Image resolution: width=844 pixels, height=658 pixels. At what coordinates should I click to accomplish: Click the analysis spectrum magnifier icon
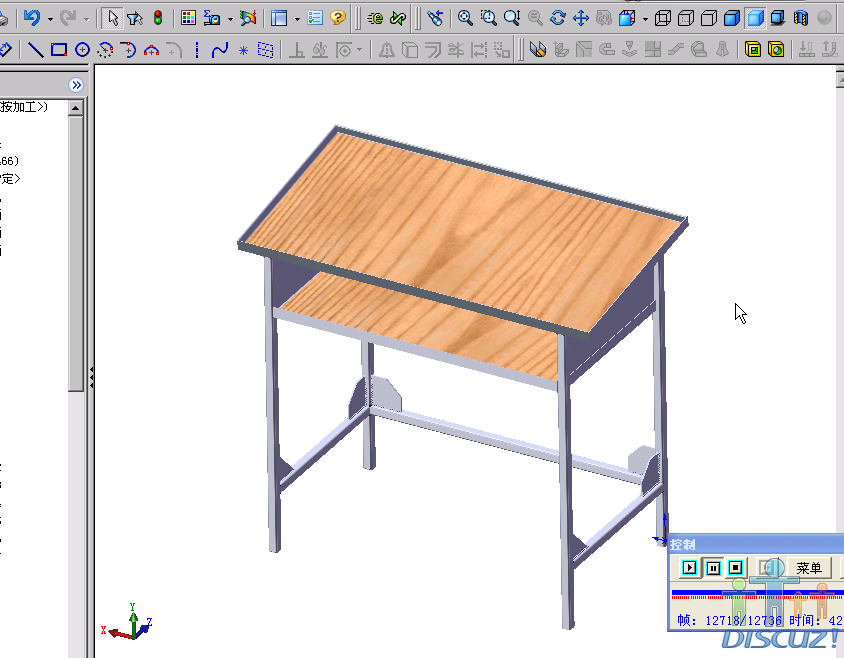[x=248, y=18]
